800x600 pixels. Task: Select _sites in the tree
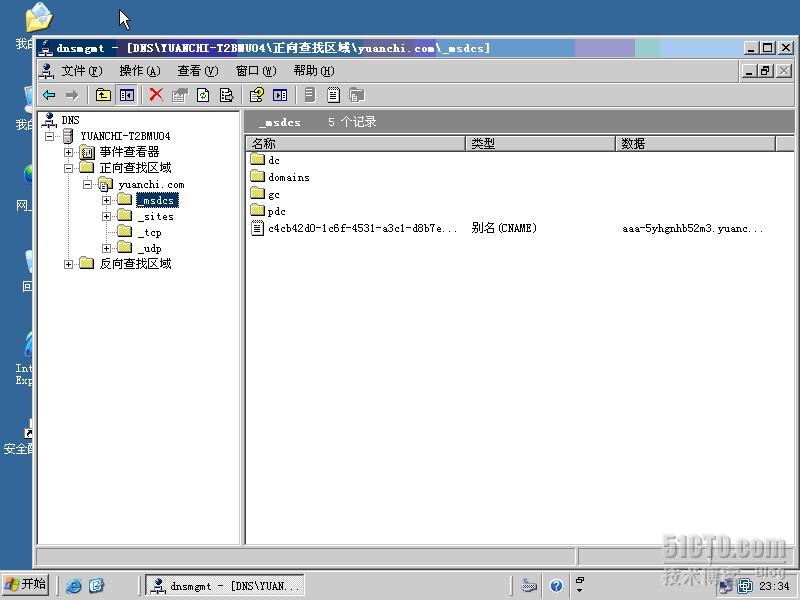156,216
